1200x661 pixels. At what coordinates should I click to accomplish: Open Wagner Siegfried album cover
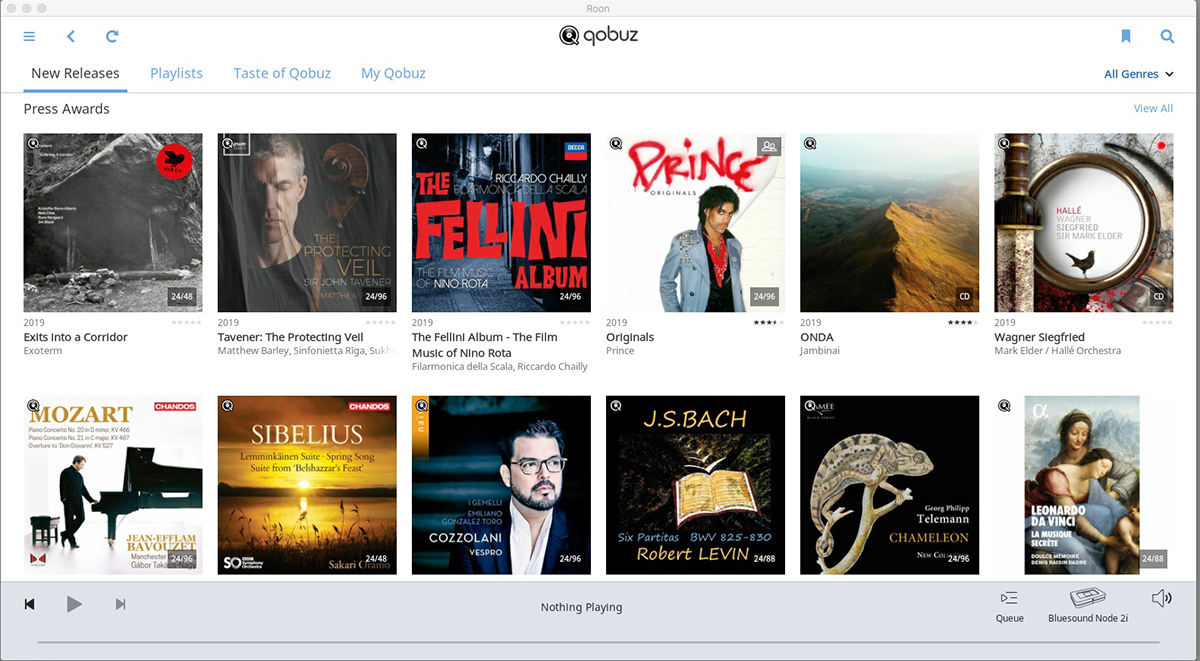click(x=1084, y=223)
